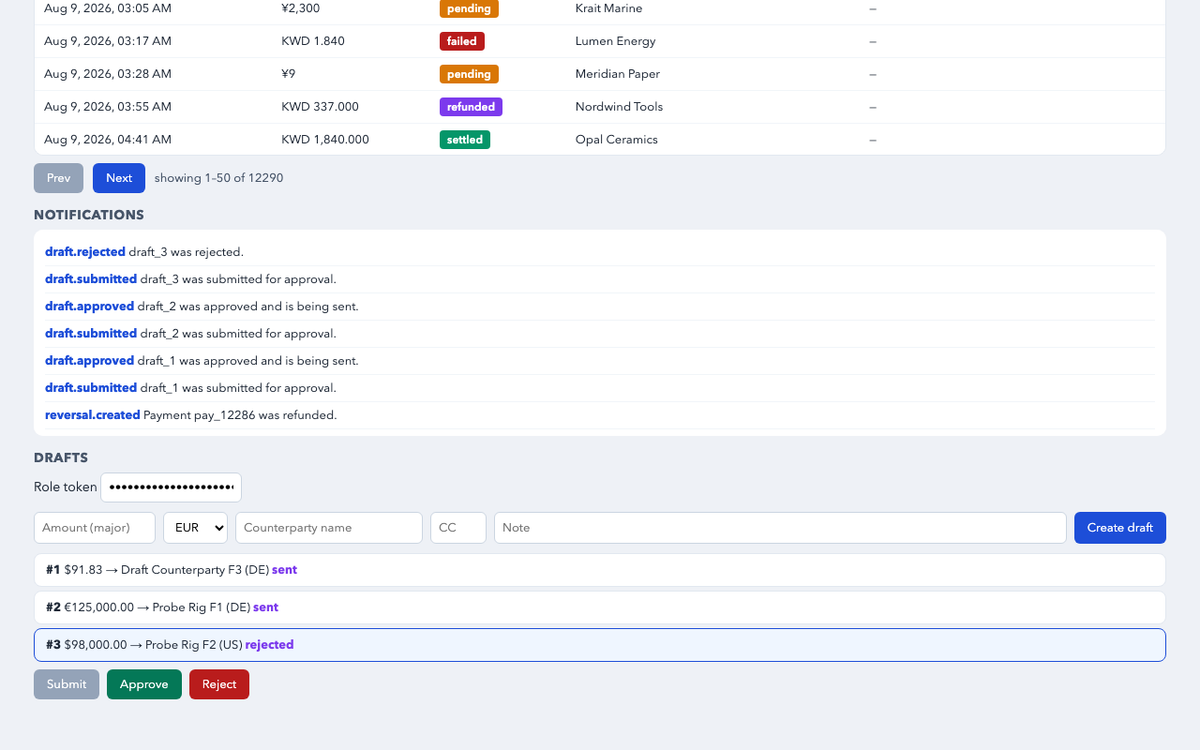Click the rejected status on draft #3
The image size is (1200, 750).
[269, 645]
